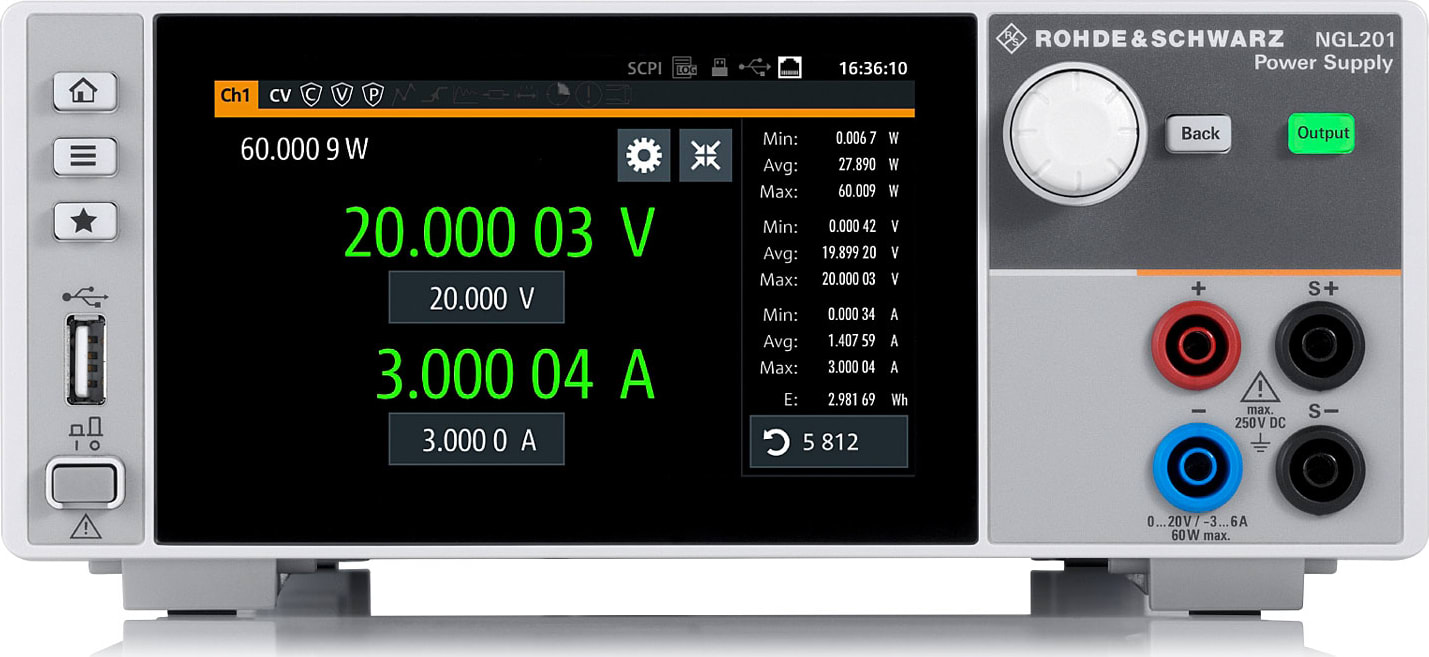Screen dimensions: 1429x657
Task: Open the menu using the hamburger key
Action: coord(85,156)
